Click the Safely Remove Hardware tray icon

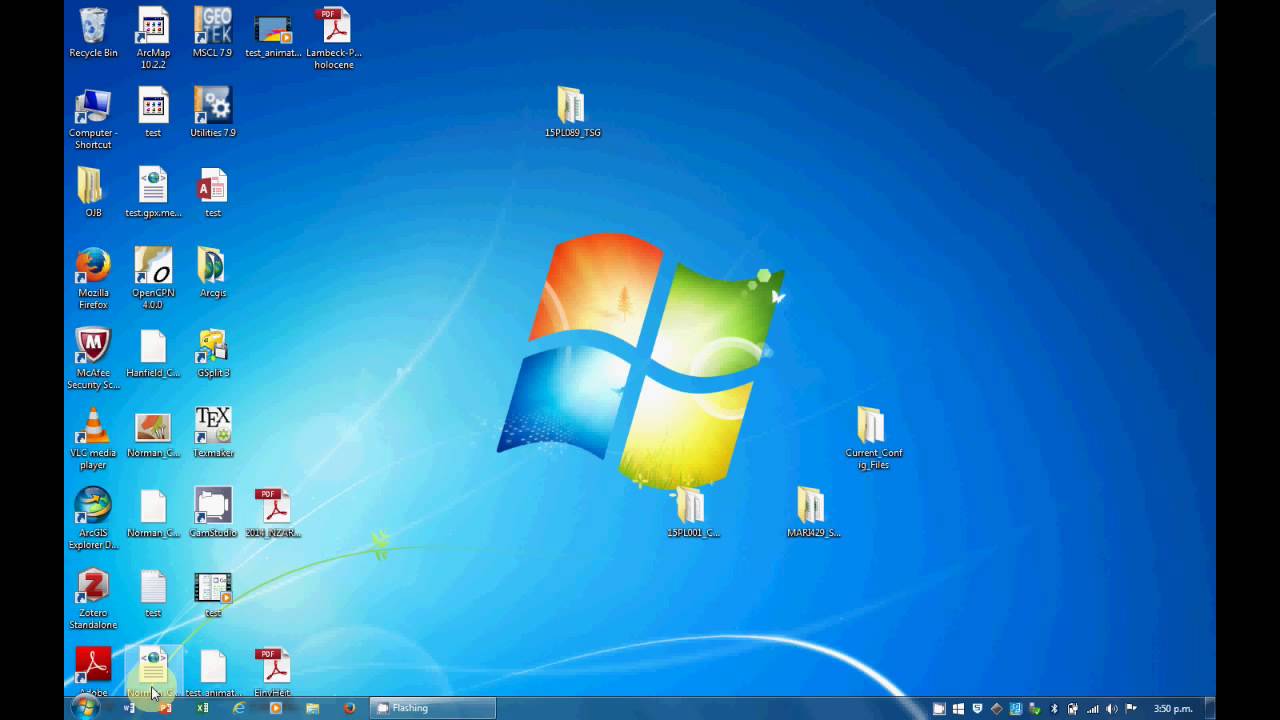pos(1034,709)
